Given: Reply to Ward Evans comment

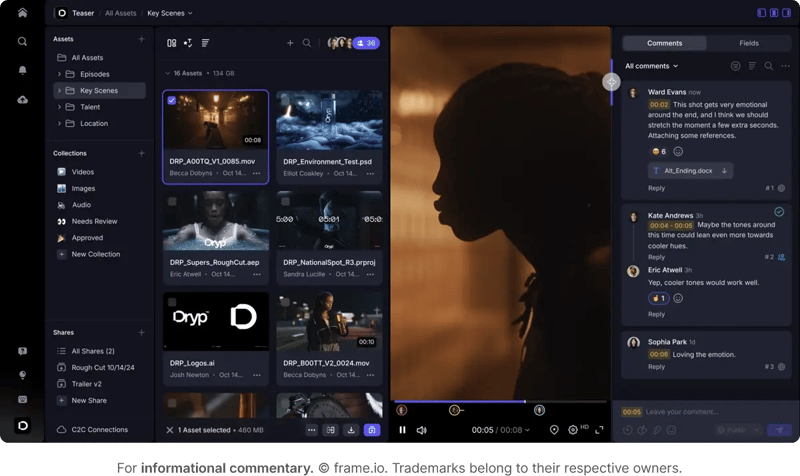Looking at the screenshot, I should (x=656, y=188).
